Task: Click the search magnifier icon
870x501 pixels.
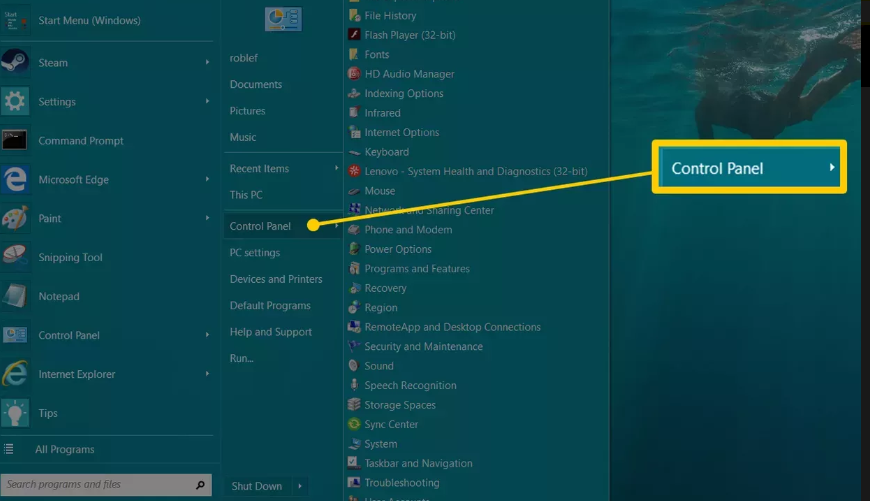Action: pos(200,485)
